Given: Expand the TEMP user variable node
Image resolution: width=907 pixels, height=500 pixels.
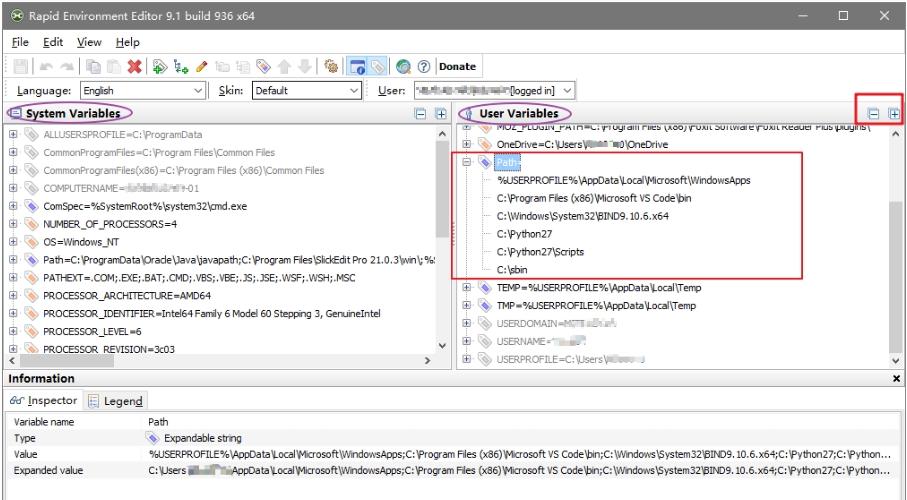Looking at the screenshot, I should click(x=467, y=288).
